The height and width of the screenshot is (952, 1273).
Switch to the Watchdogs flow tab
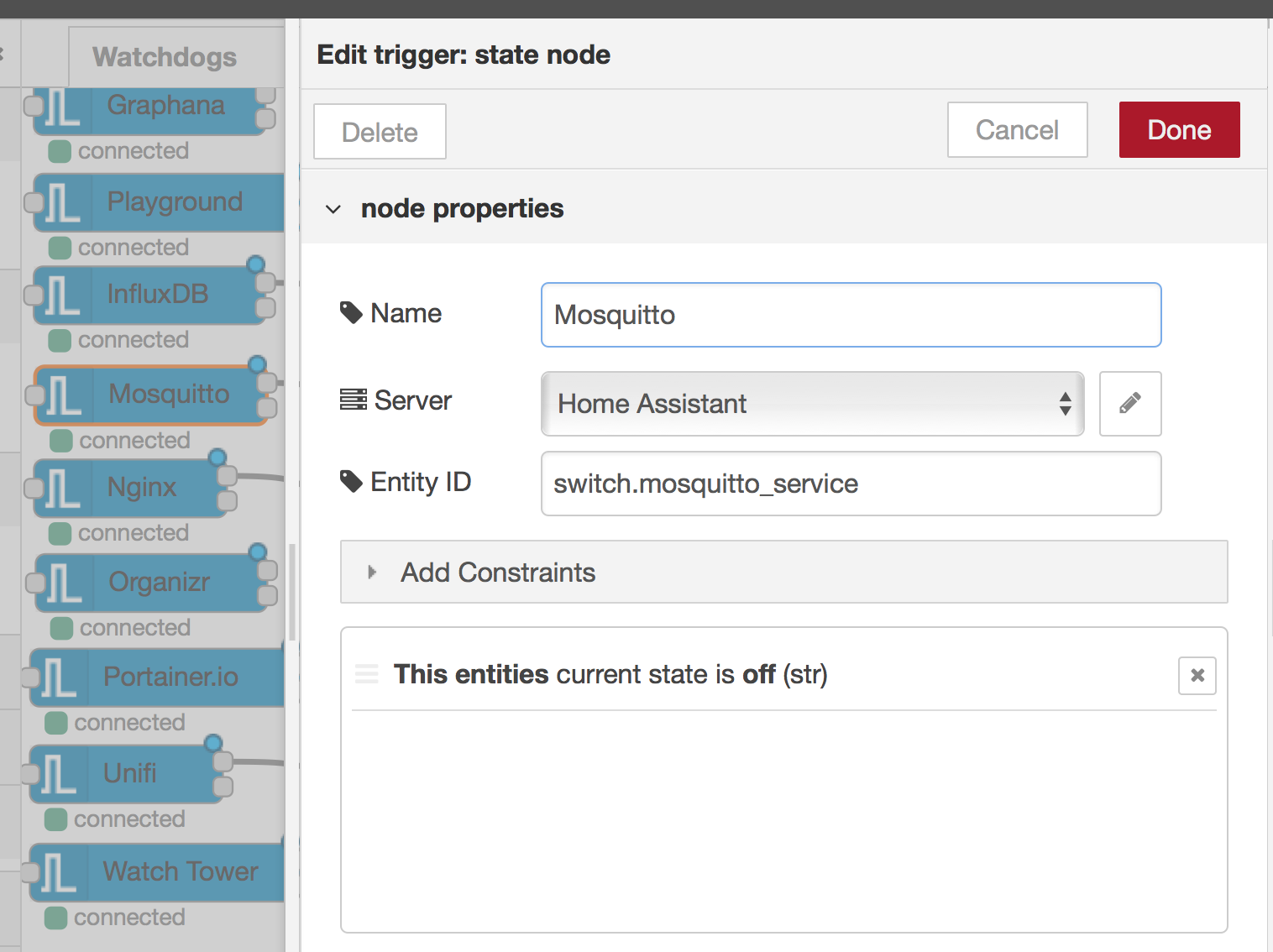[x=164, y=56]
